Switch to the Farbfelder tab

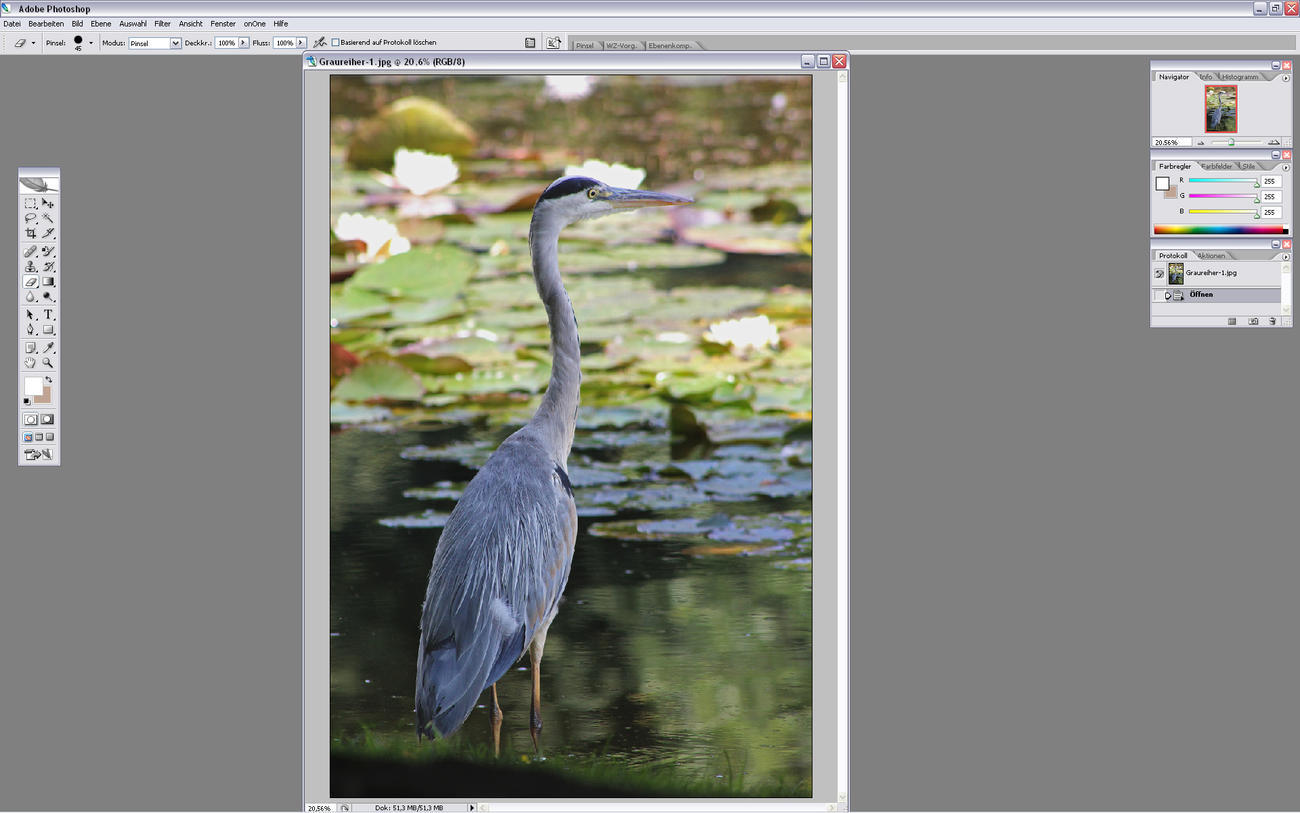point(1216,166)
